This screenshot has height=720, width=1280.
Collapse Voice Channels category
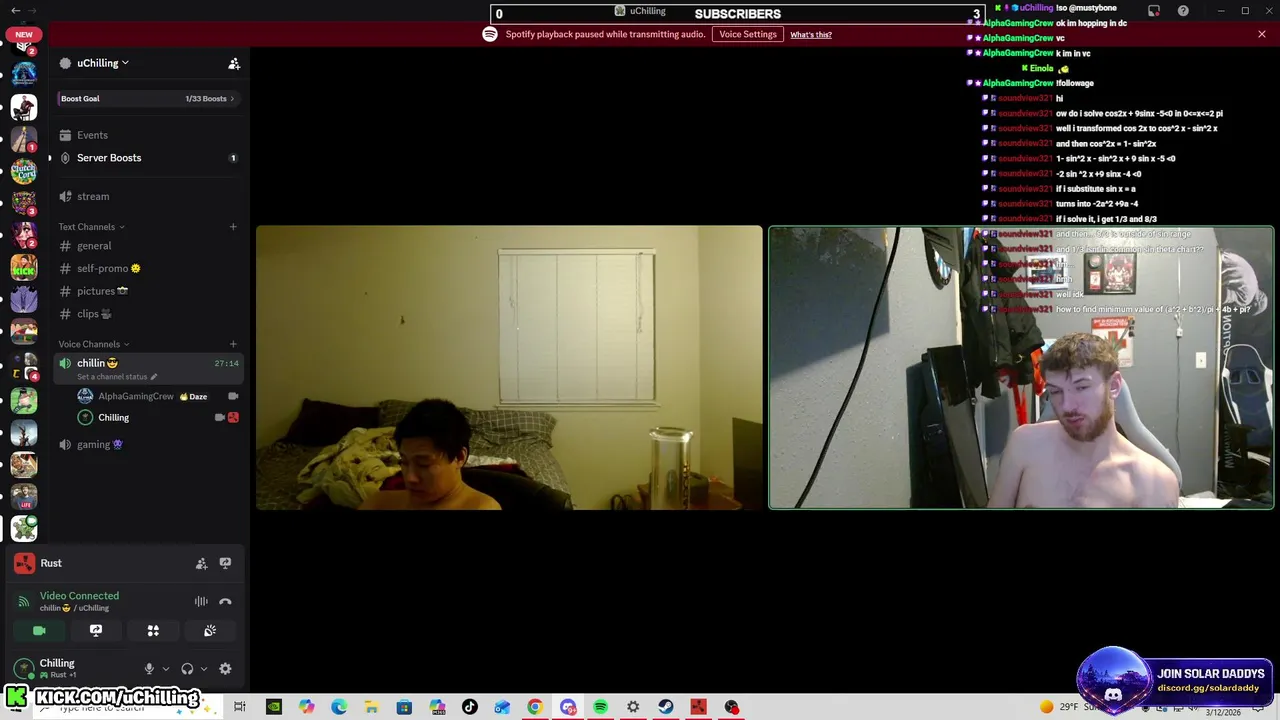click(x=94, y=344)
